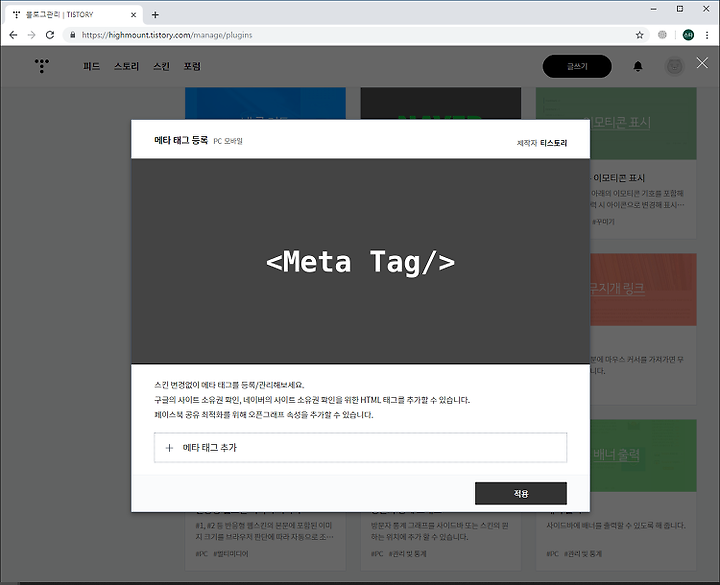Click the #꾸미기 tag
Viewport: 720px width, 585px height.
(x=603, y=222)
